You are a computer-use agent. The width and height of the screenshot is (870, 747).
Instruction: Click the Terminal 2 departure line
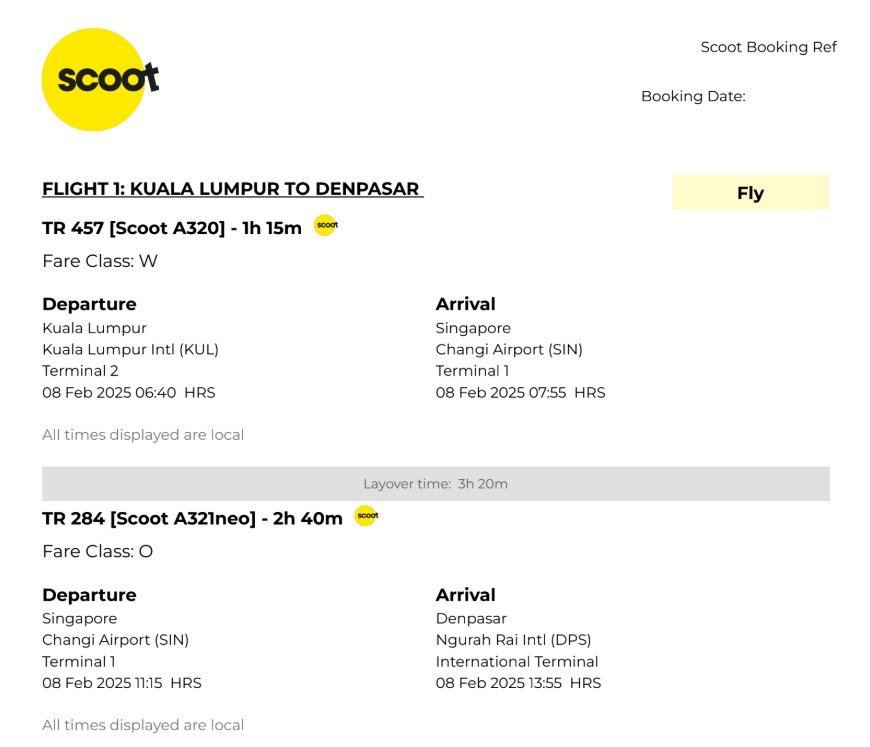80,371
